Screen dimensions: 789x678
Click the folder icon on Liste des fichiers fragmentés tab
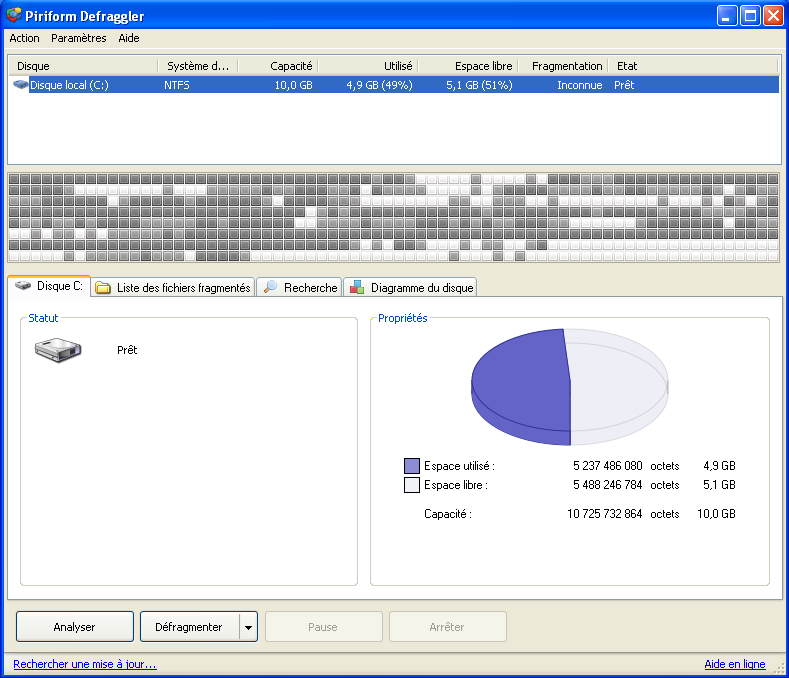point(103,287)
